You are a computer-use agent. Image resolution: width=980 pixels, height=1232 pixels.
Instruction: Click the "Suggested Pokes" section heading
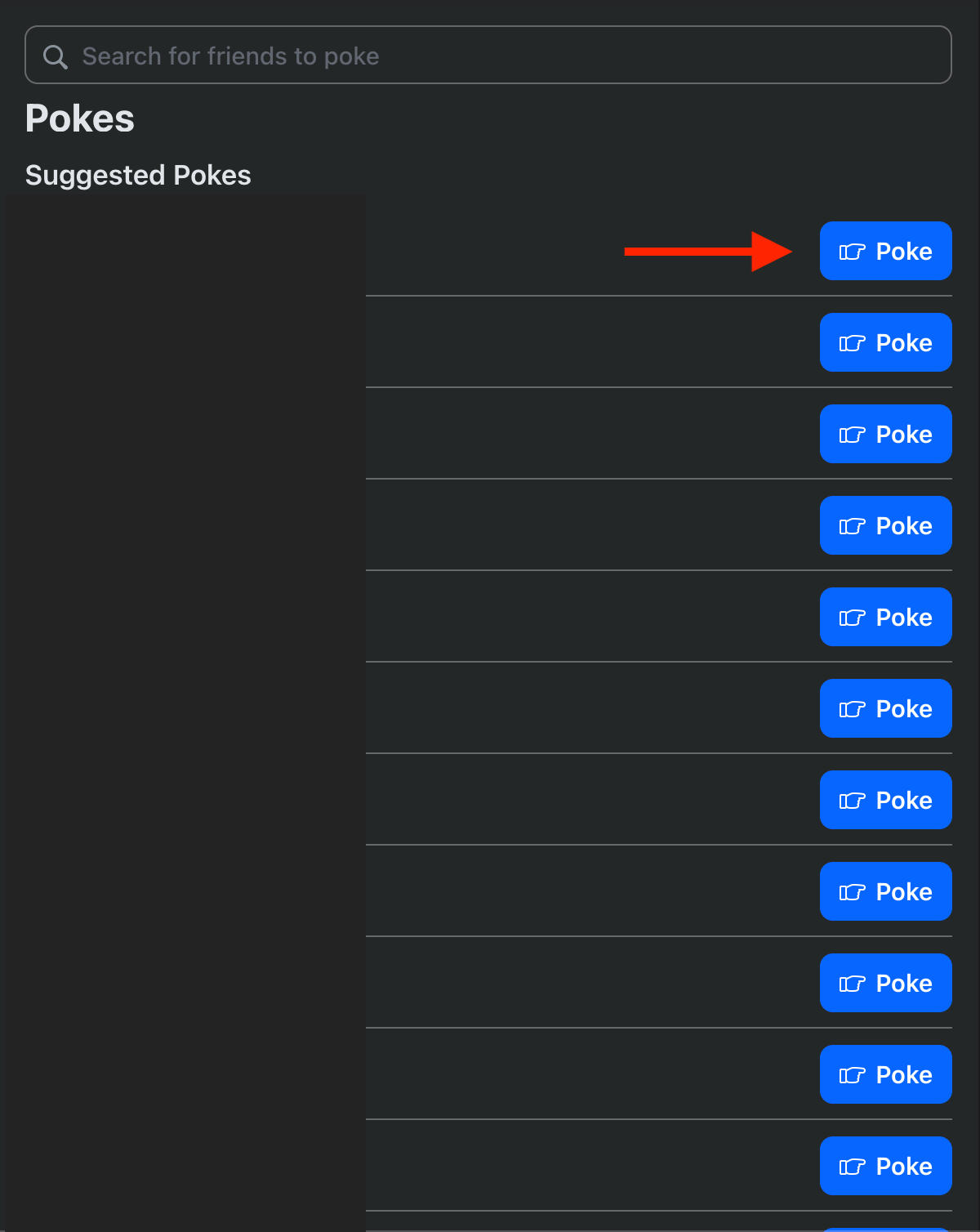pyautogui.click(x=138, y=176)
